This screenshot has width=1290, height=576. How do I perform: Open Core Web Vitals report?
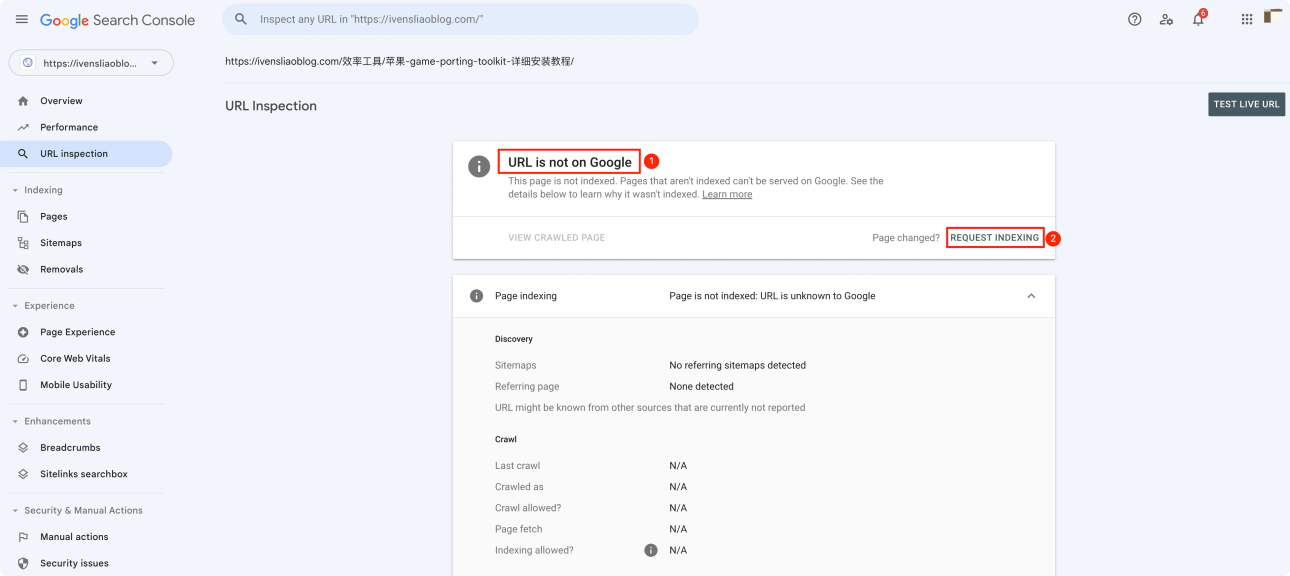[75, 358]
